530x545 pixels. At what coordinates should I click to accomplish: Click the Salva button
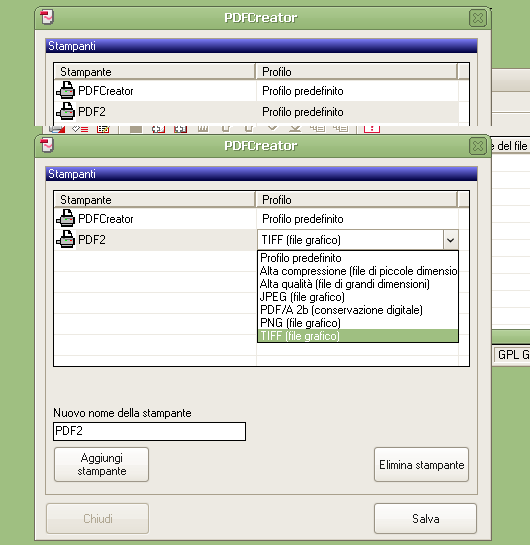click(x=425, y=519)
